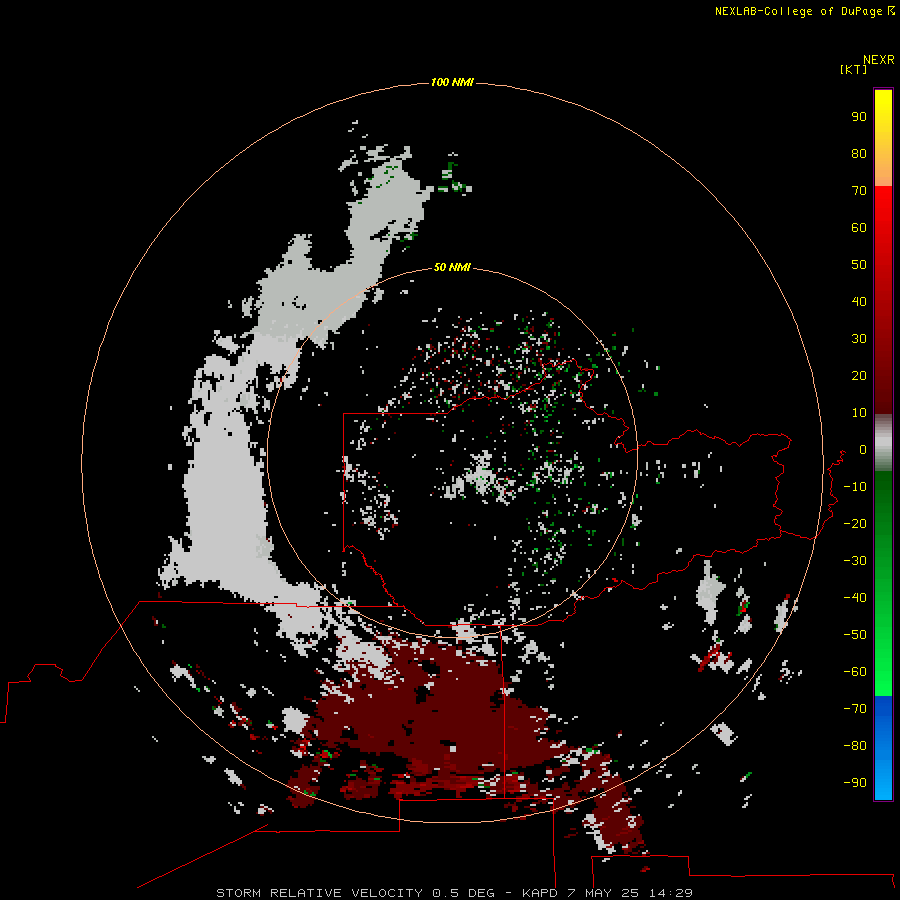Image resolution: width=900 pixels, height=900 pixels.
Task: Click the -50 value on velocity scale
Action: (855, 635)
